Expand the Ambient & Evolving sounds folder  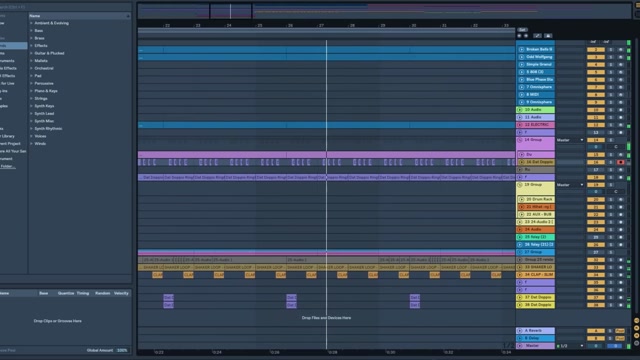31,23
